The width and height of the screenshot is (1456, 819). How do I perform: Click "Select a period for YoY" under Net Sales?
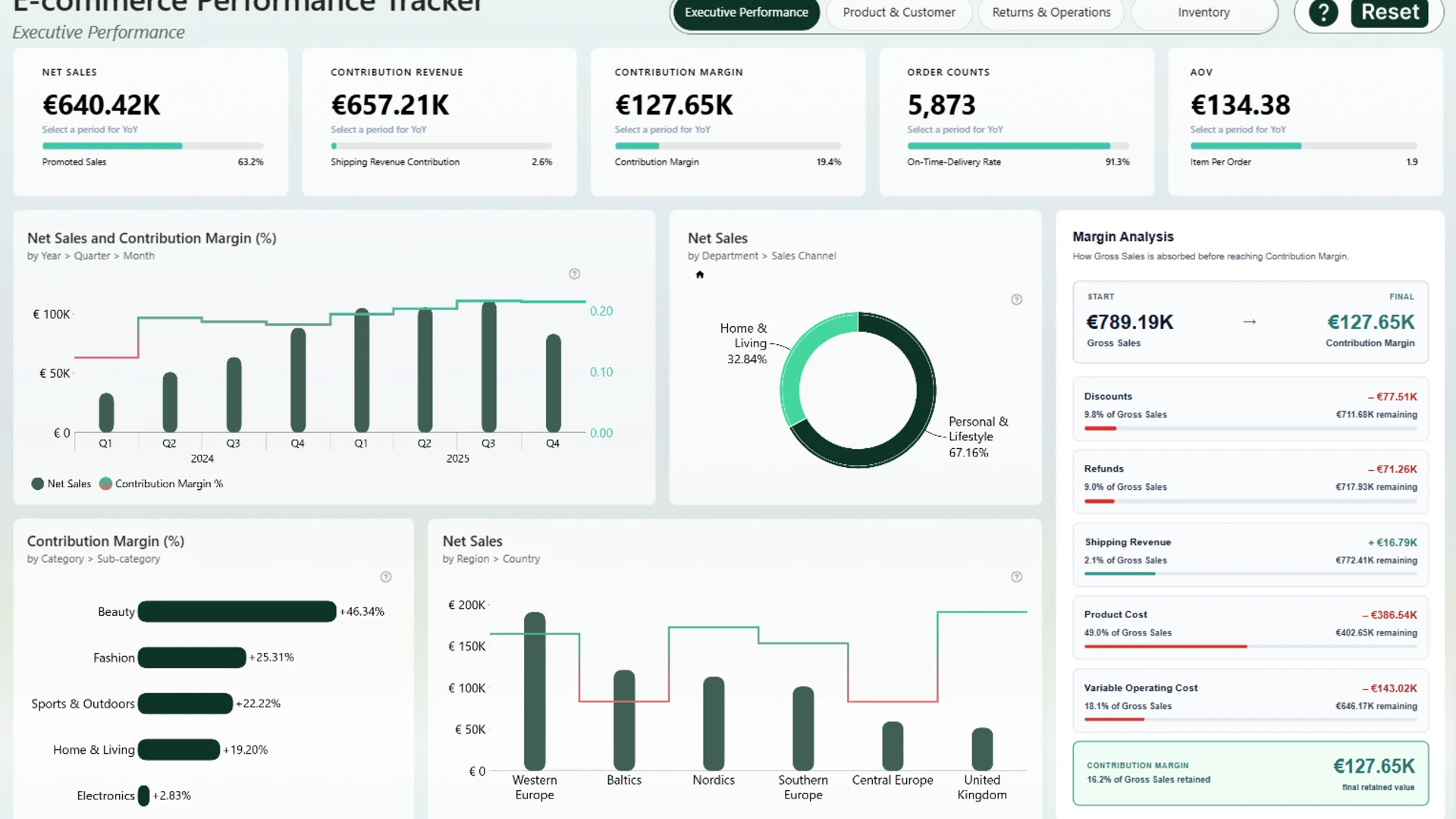point(90,130)
